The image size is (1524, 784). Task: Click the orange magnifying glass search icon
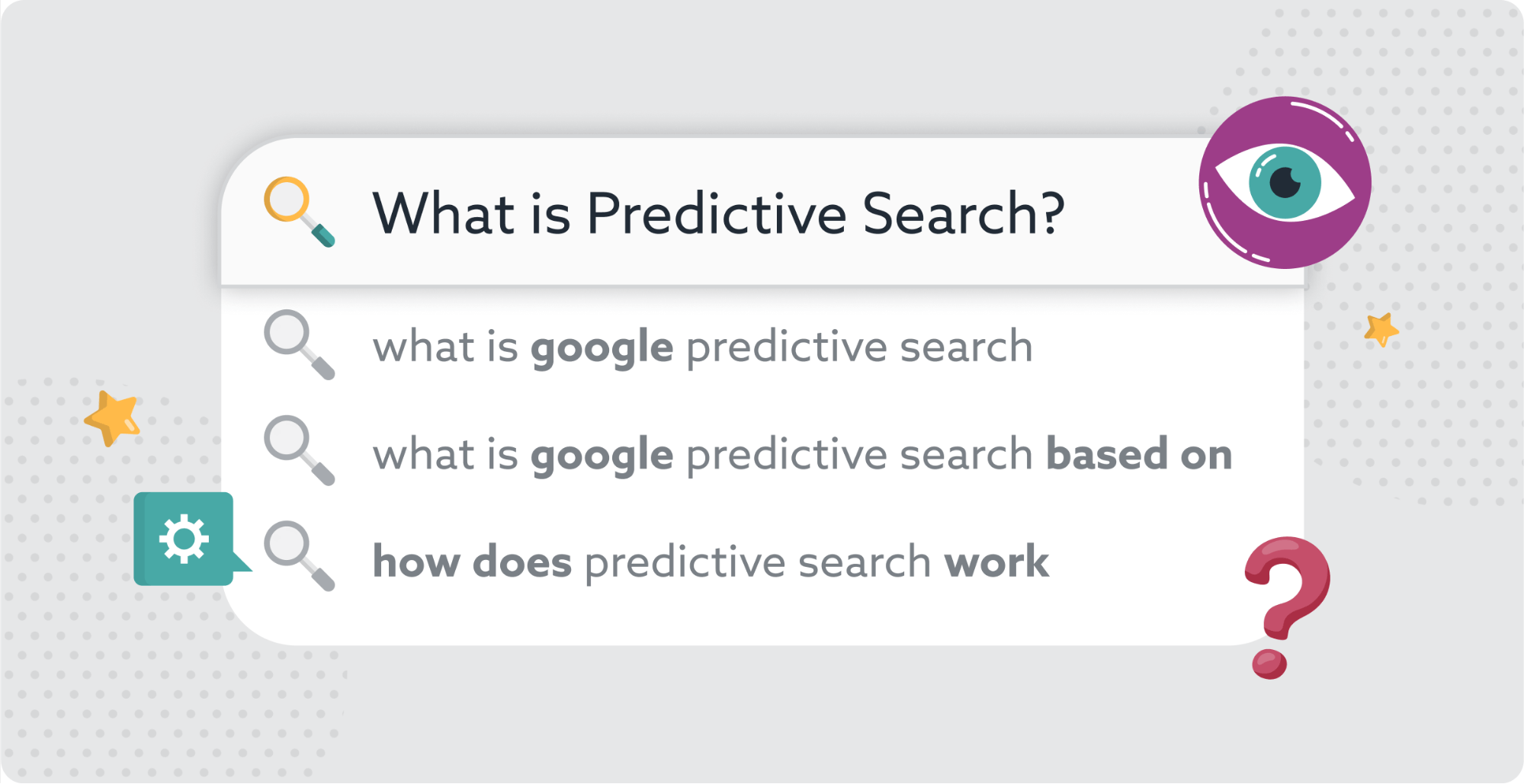click(298, 212)
